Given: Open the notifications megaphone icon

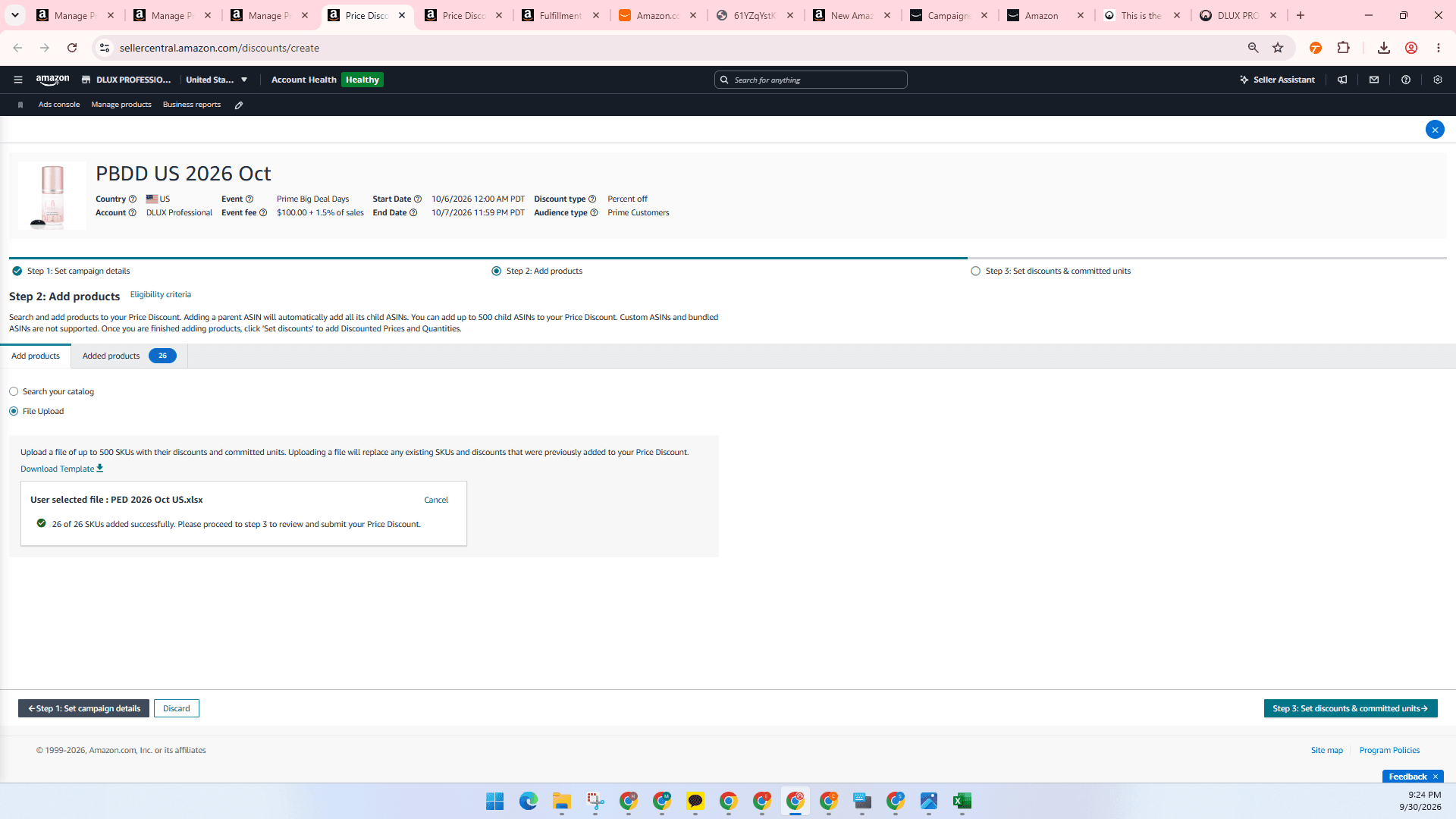Looking at the screenshot, I should click(x=1342, y=80).
